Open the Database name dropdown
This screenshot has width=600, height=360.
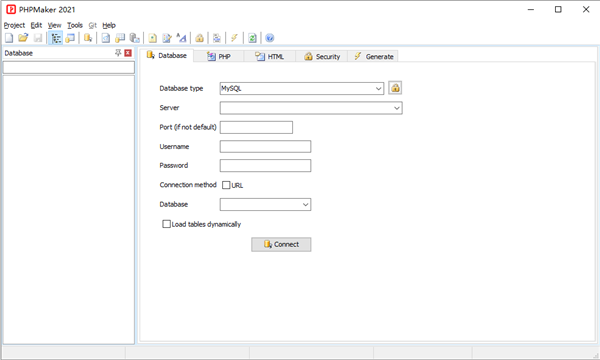[305, 204]
